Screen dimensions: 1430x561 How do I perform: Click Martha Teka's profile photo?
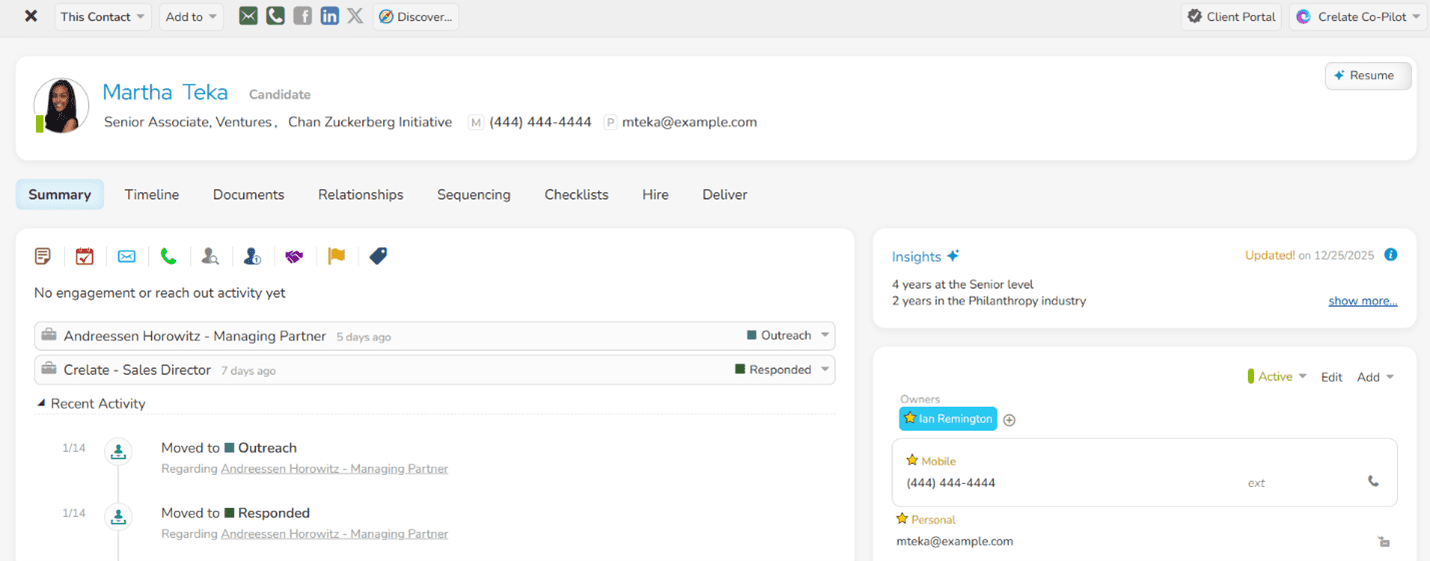coord(62,106)
